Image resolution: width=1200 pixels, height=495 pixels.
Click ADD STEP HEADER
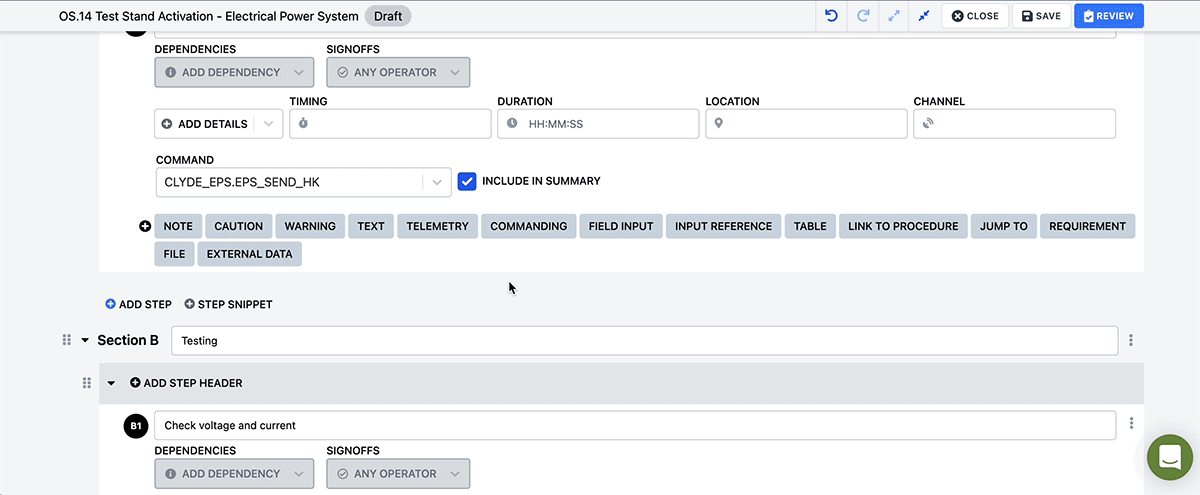click(x=186, y=383)
